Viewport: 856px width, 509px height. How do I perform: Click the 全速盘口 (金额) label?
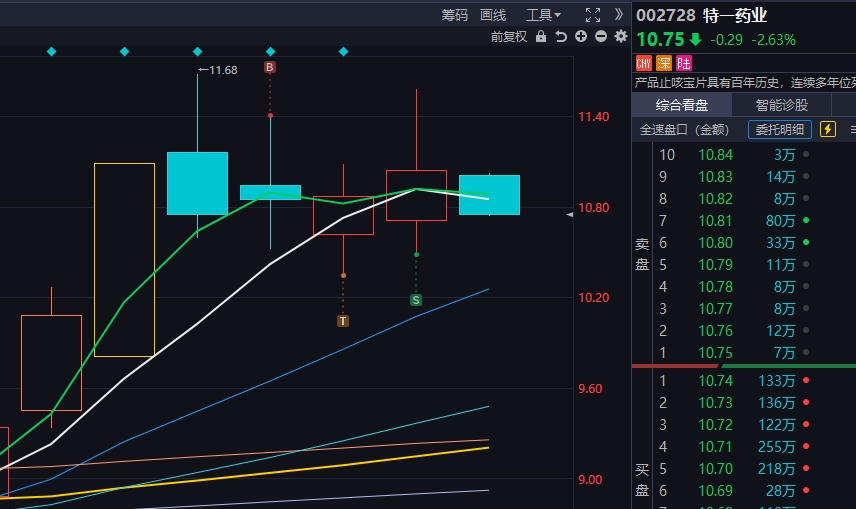(x=685, y=129)
